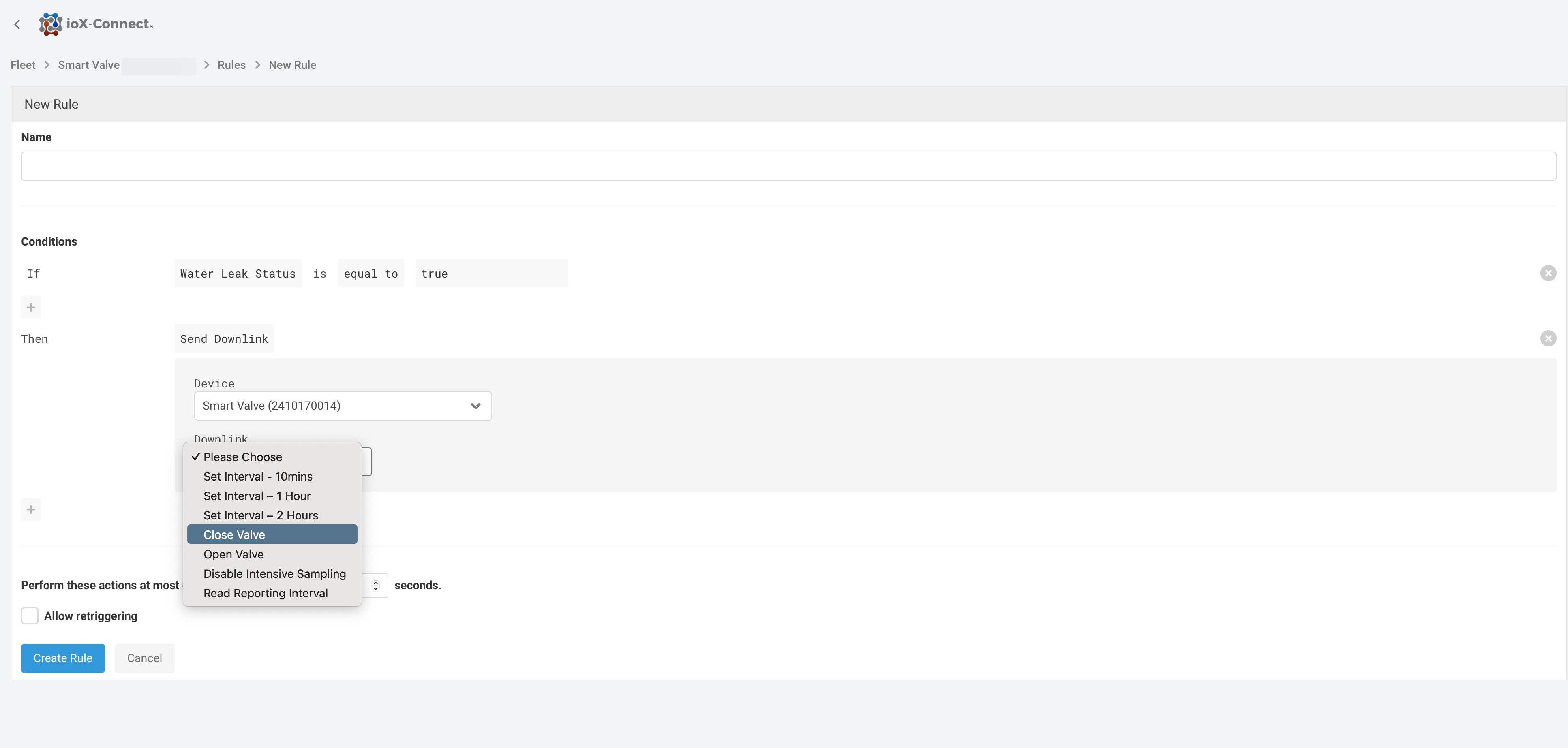Add a new action below Then block
Image resolution: width=1568 pixels, height=748 pixels.
(31, 509)
